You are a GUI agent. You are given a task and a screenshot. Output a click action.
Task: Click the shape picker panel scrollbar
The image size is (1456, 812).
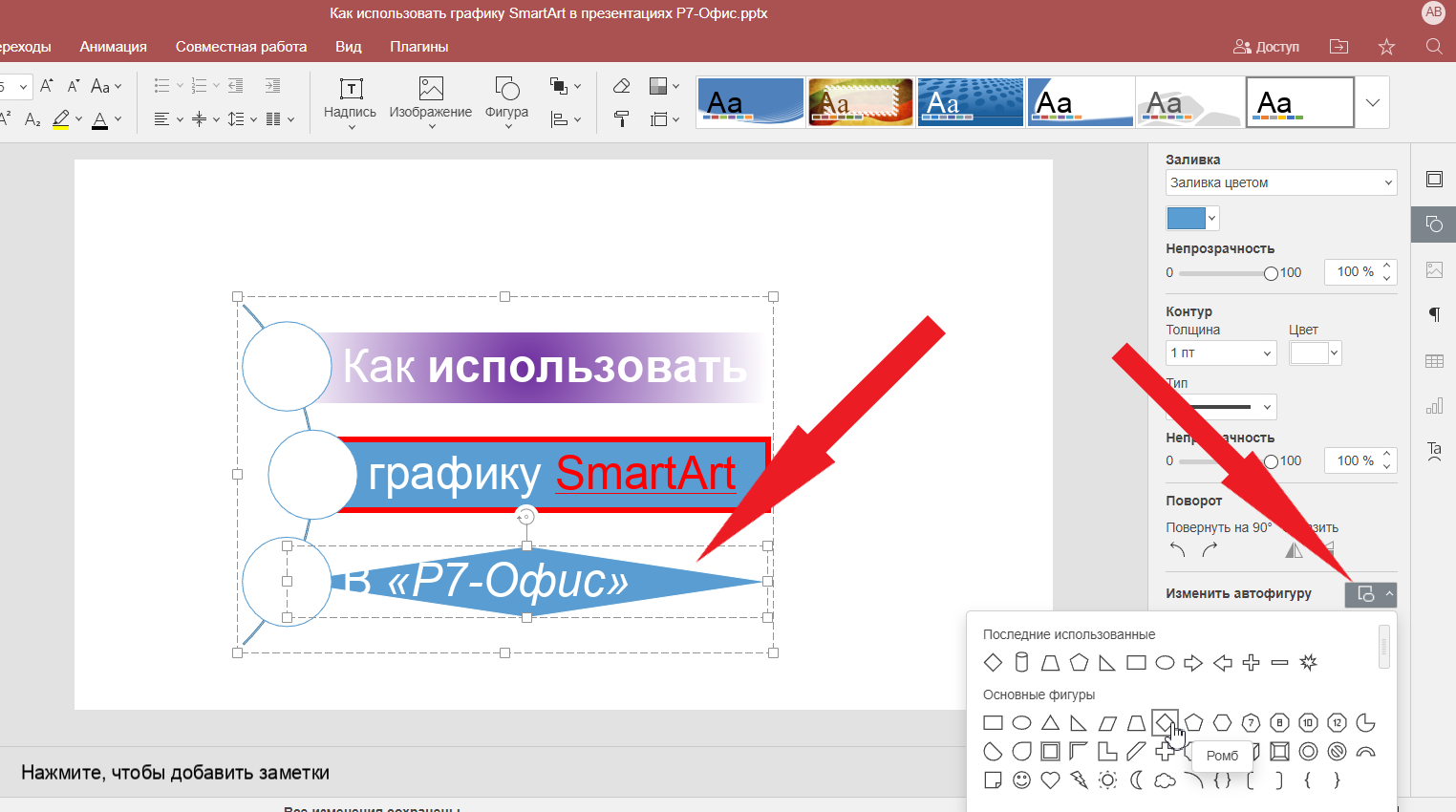[1384, 648]
